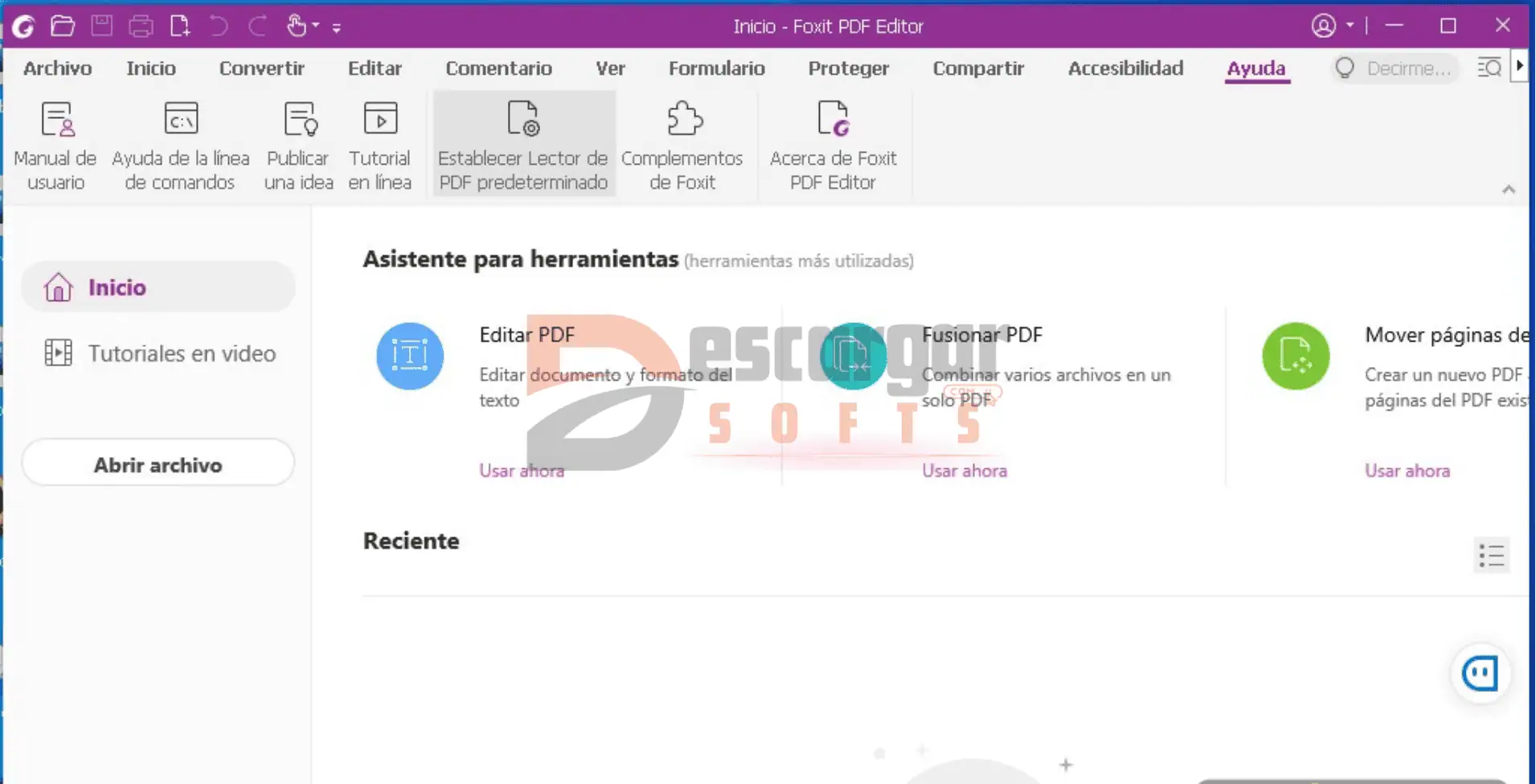Click the Decirme search field
1536x784 pixels.
point(1395,68)
